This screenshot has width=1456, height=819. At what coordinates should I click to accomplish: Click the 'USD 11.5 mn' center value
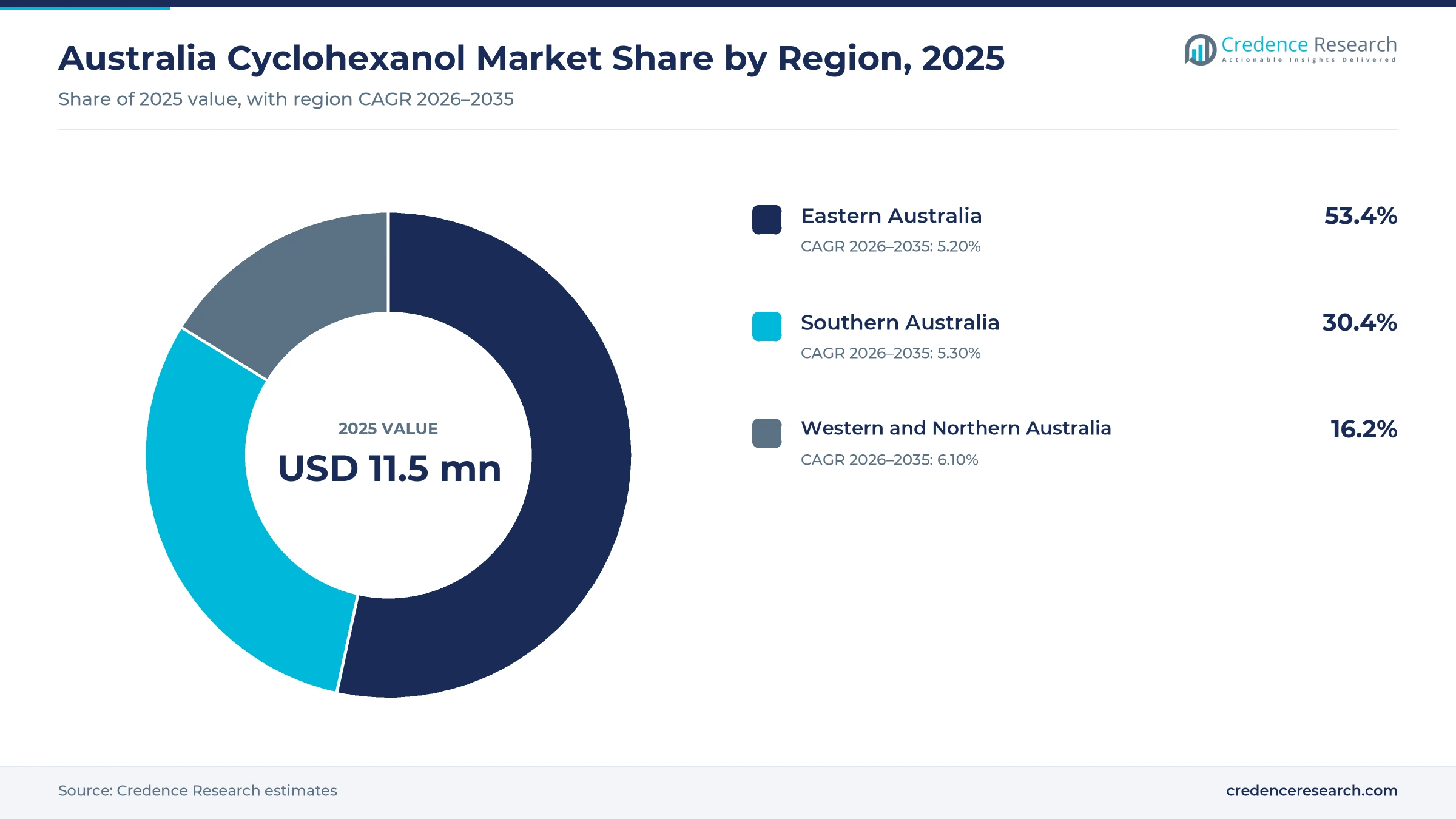click(x=389, y=469)
